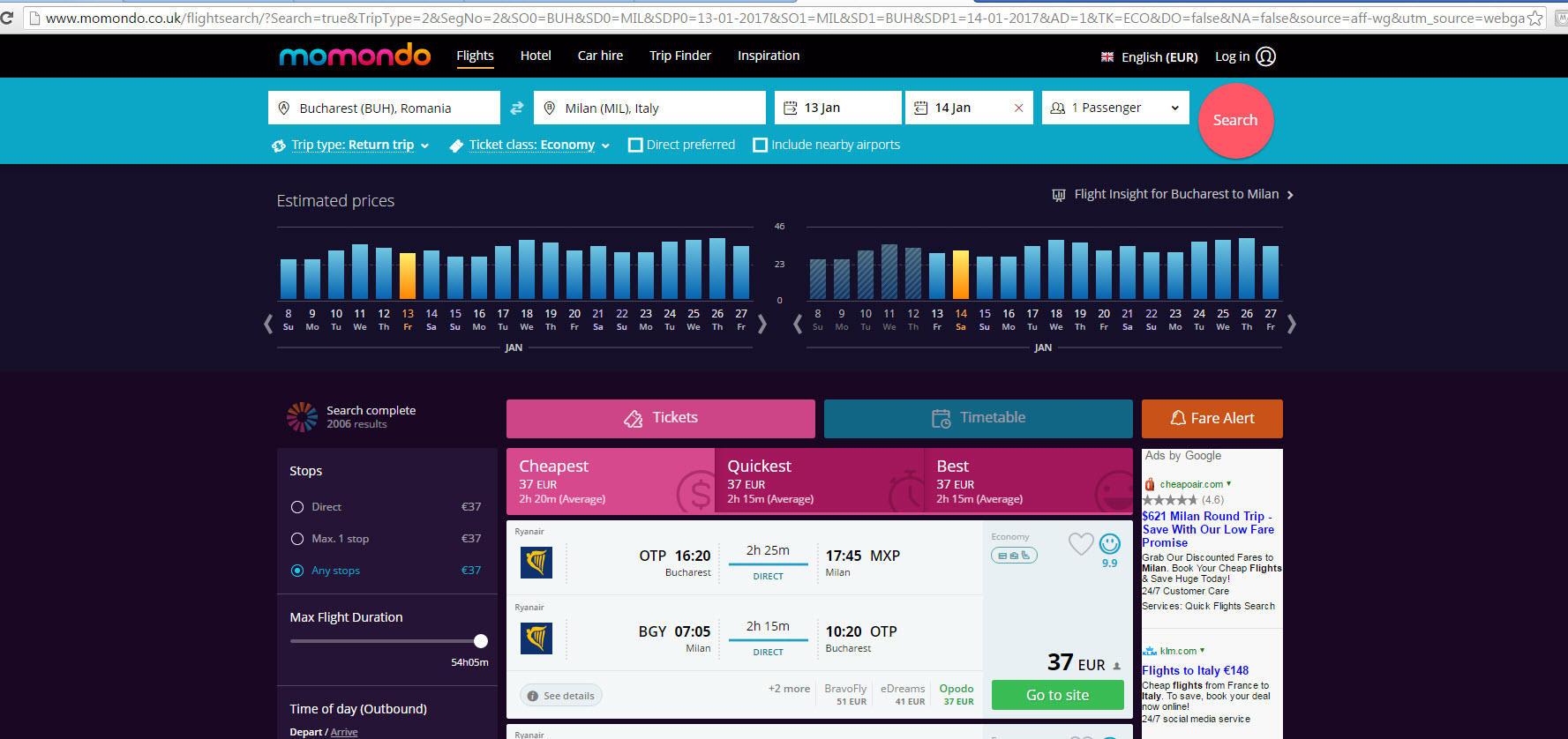The height and width of the screenshot is (739, 1568).
Task: Reload the page in browser
Action: 7,18
